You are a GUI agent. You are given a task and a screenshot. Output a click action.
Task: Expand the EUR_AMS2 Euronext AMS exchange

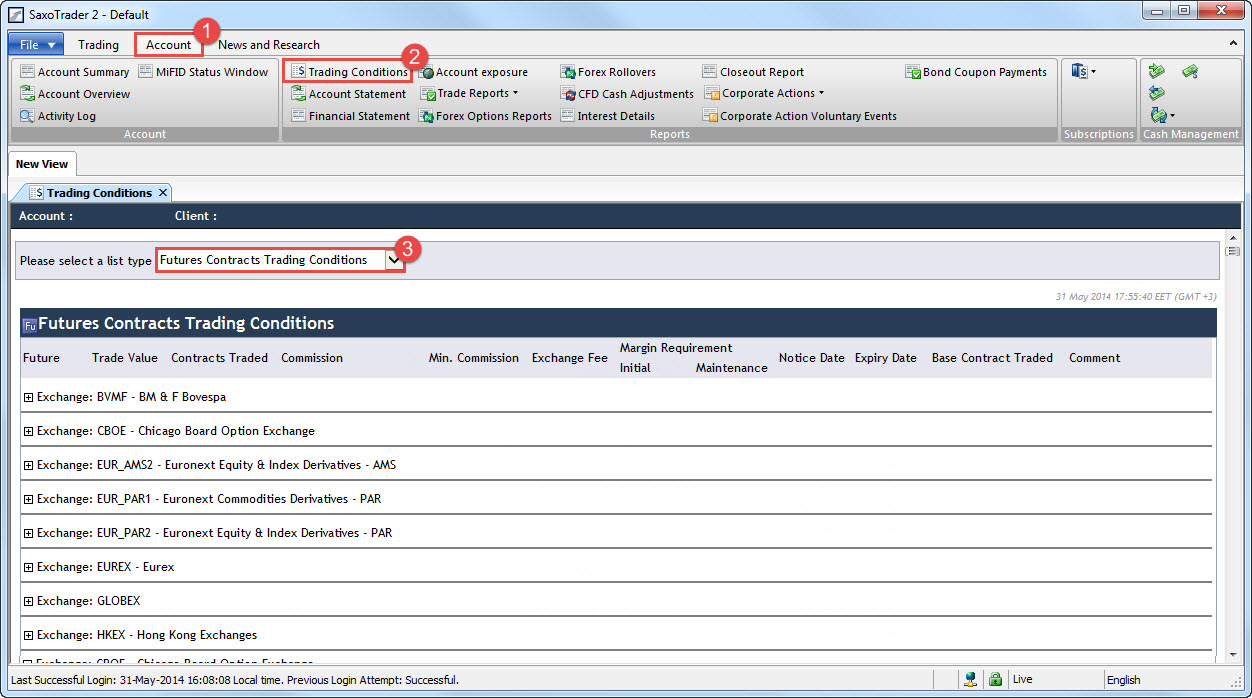tap(28, 465)
